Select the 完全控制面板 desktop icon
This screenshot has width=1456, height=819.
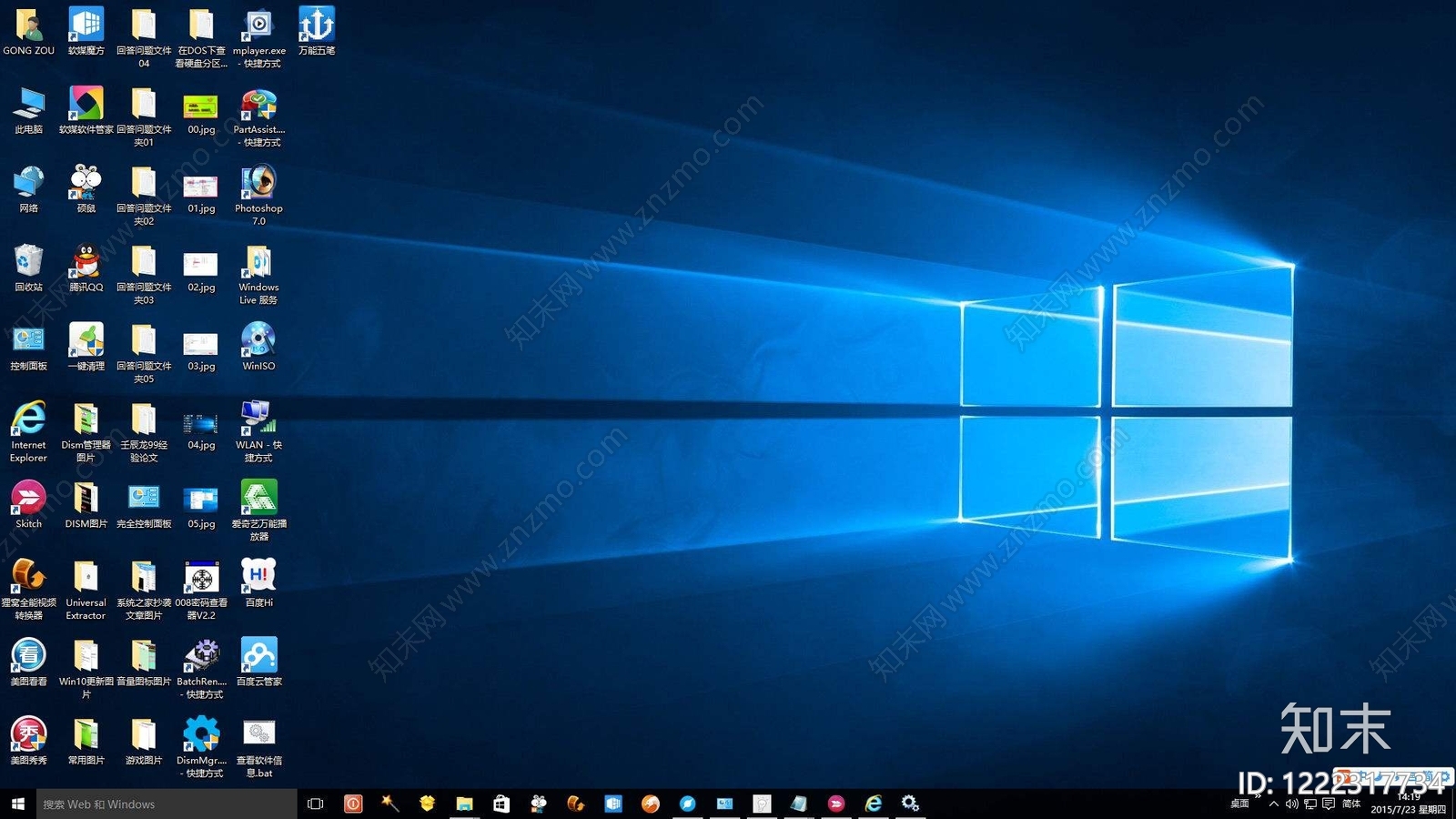(x=144, y=505)
